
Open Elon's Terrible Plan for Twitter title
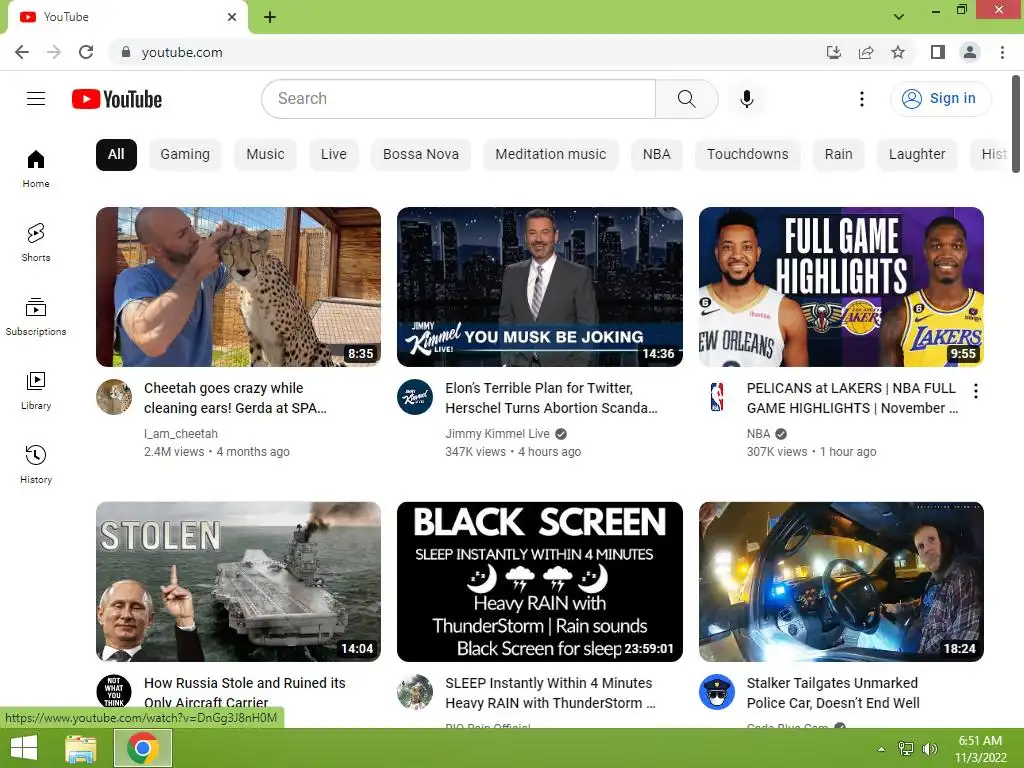(x=551, y=398)
